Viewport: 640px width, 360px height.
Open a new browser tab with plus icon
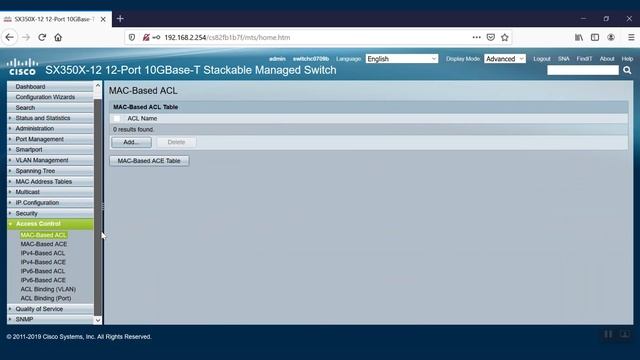point(120,19)
